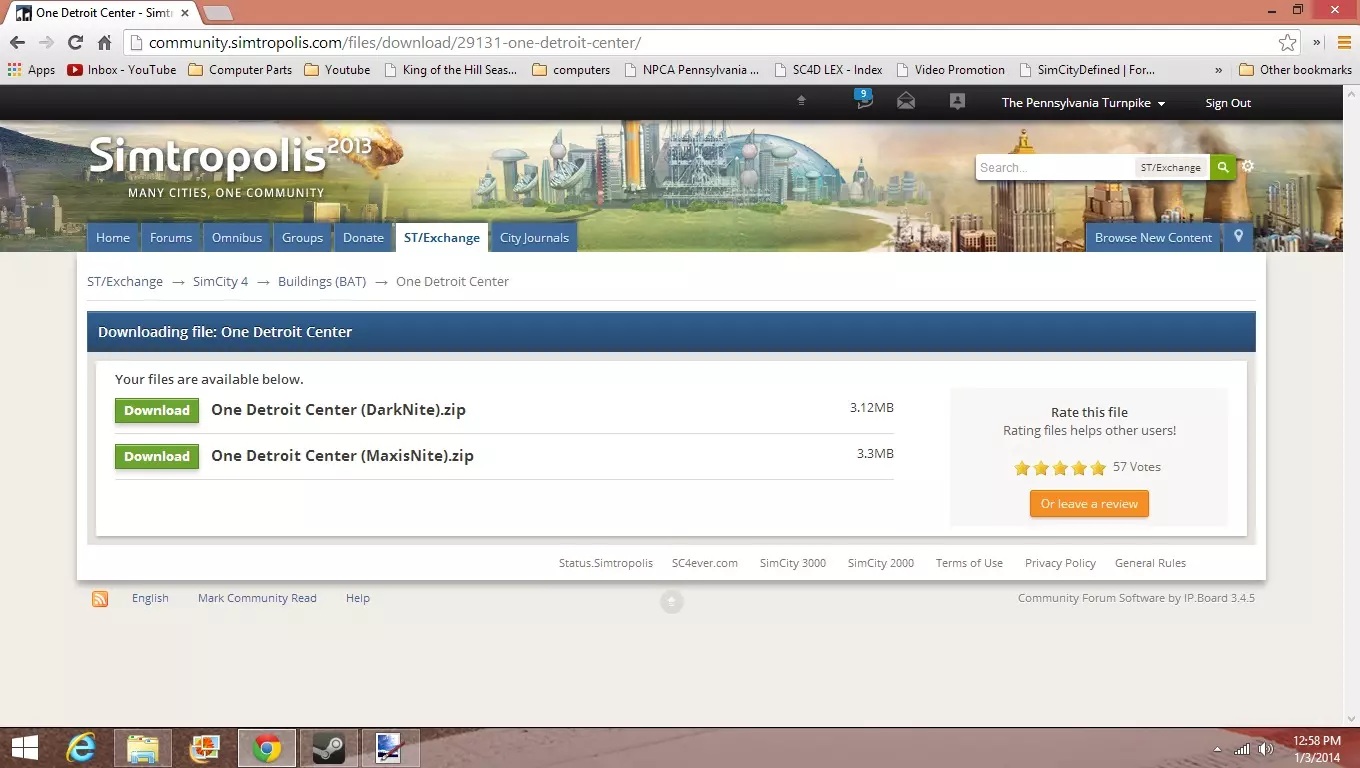Open the Apps shortcut in bookmarks bar

tap(31, 70)
